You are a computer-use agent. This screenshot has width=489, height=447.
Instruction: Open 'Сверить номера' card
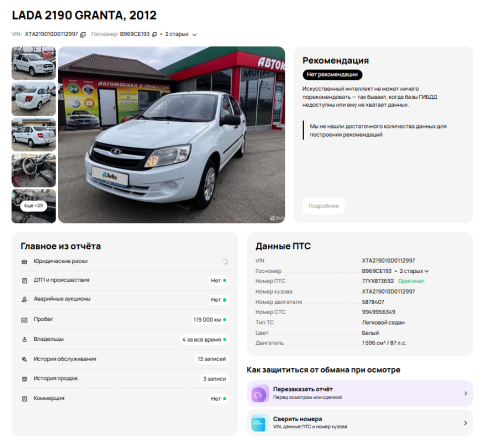tap(360, 423)
